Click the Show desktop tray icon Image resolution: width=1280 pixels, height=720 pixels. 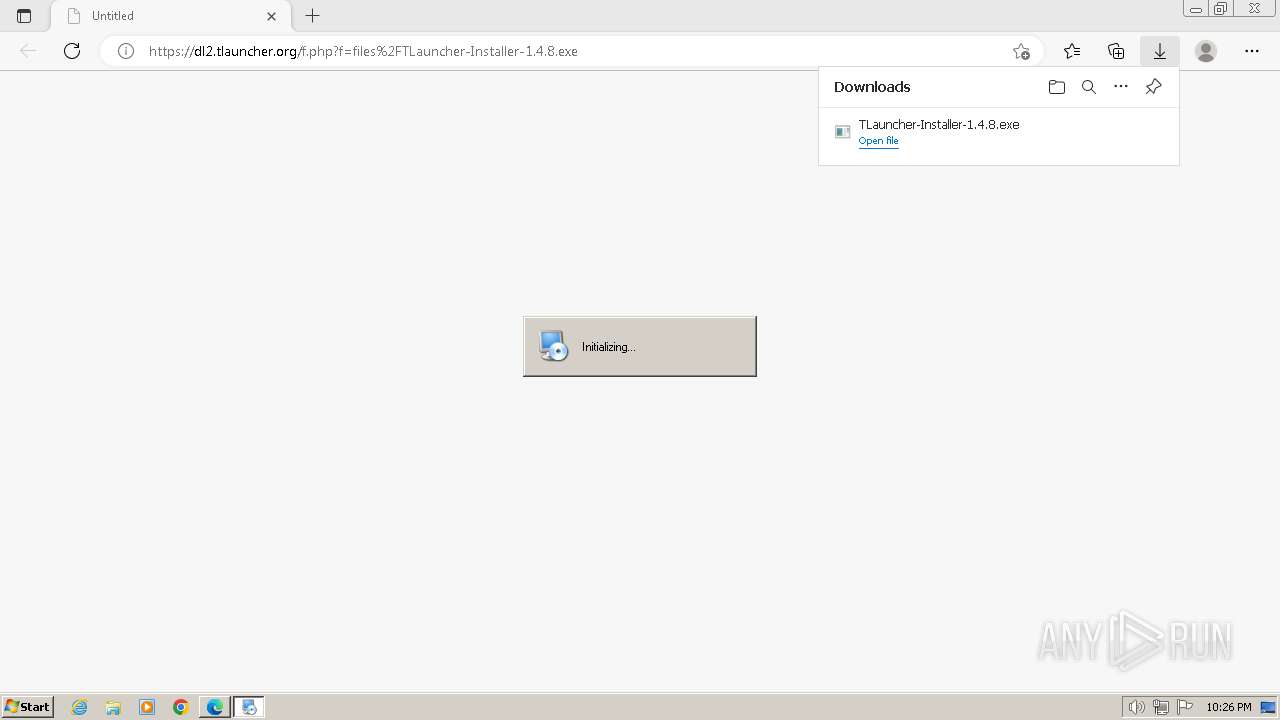pyautogui.click(x=1268, y=707)
